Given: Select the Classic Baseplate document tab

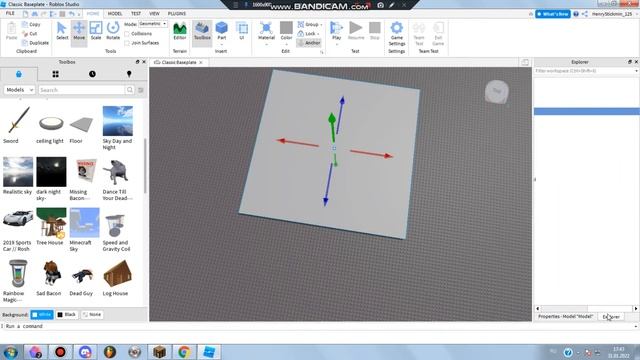Looking at the screenshot, I should point(178,62).
